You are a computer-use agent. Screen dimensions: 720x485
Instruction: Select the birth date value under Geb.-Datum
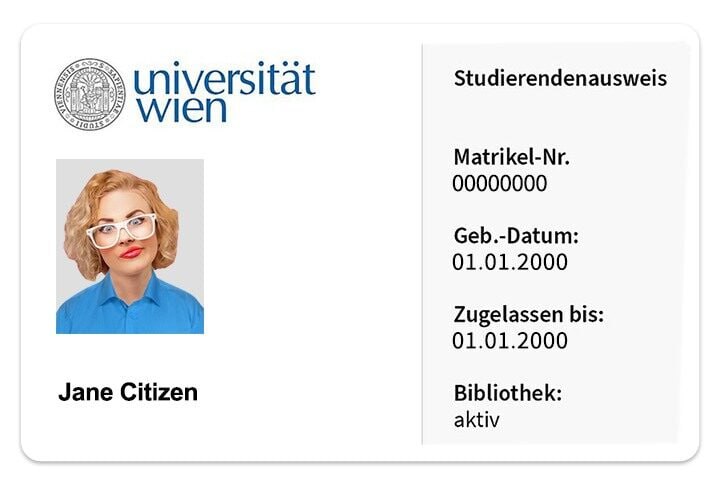point(510,262)
